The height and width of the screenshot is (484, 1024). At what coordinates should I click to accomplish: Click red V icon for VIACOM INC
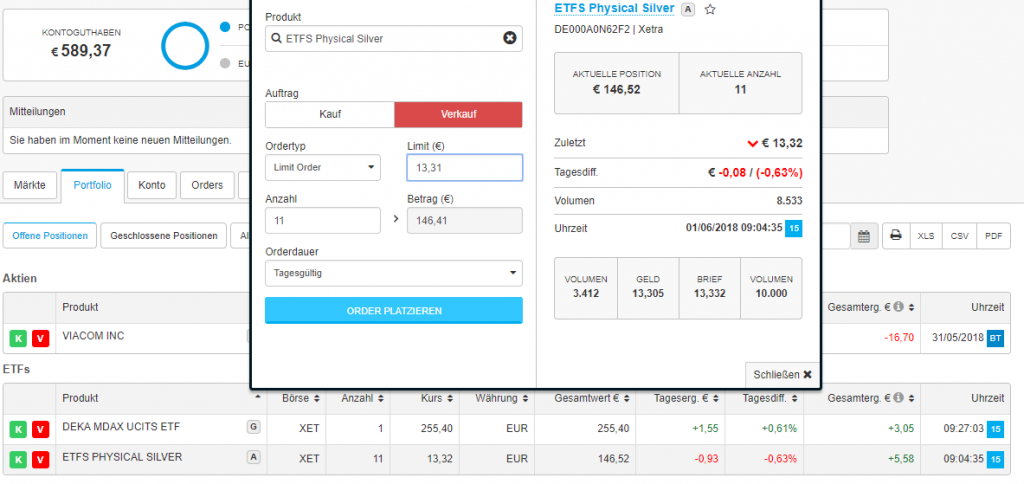tap(40, 338)
